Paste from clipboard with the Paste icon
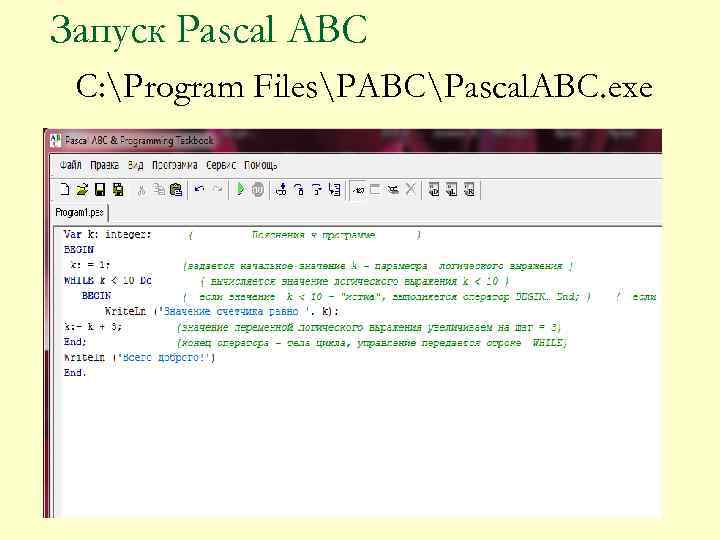The height and width of the screenshot is (540, 720). [x=176, y=190]
